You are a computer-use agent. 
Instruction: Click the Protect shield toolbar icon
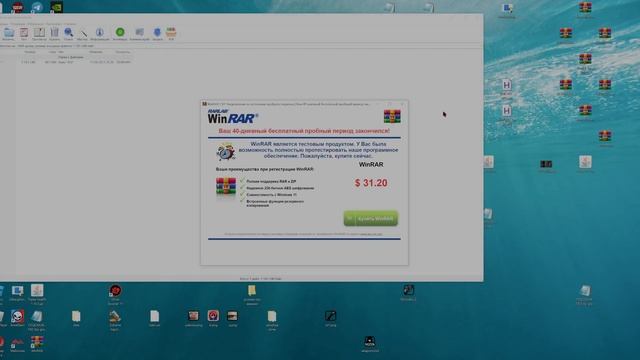(158, 33)
